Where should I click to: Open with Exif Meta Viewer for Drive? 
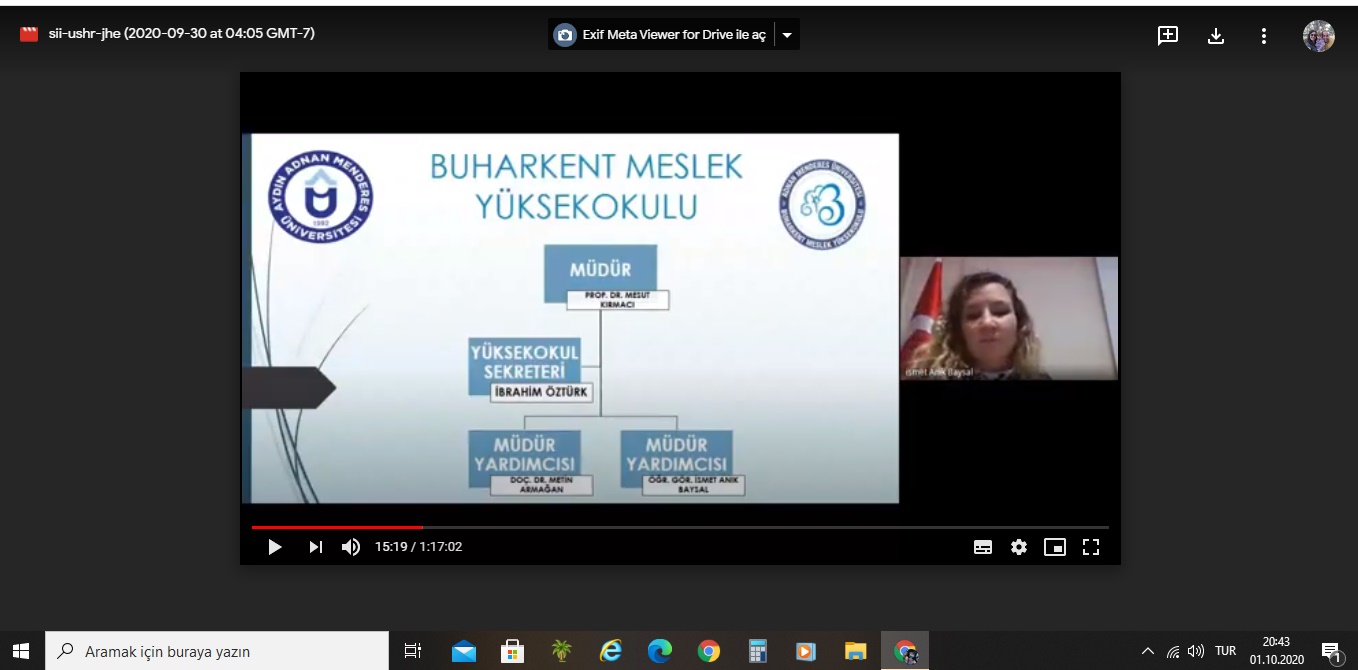point(662,35)
